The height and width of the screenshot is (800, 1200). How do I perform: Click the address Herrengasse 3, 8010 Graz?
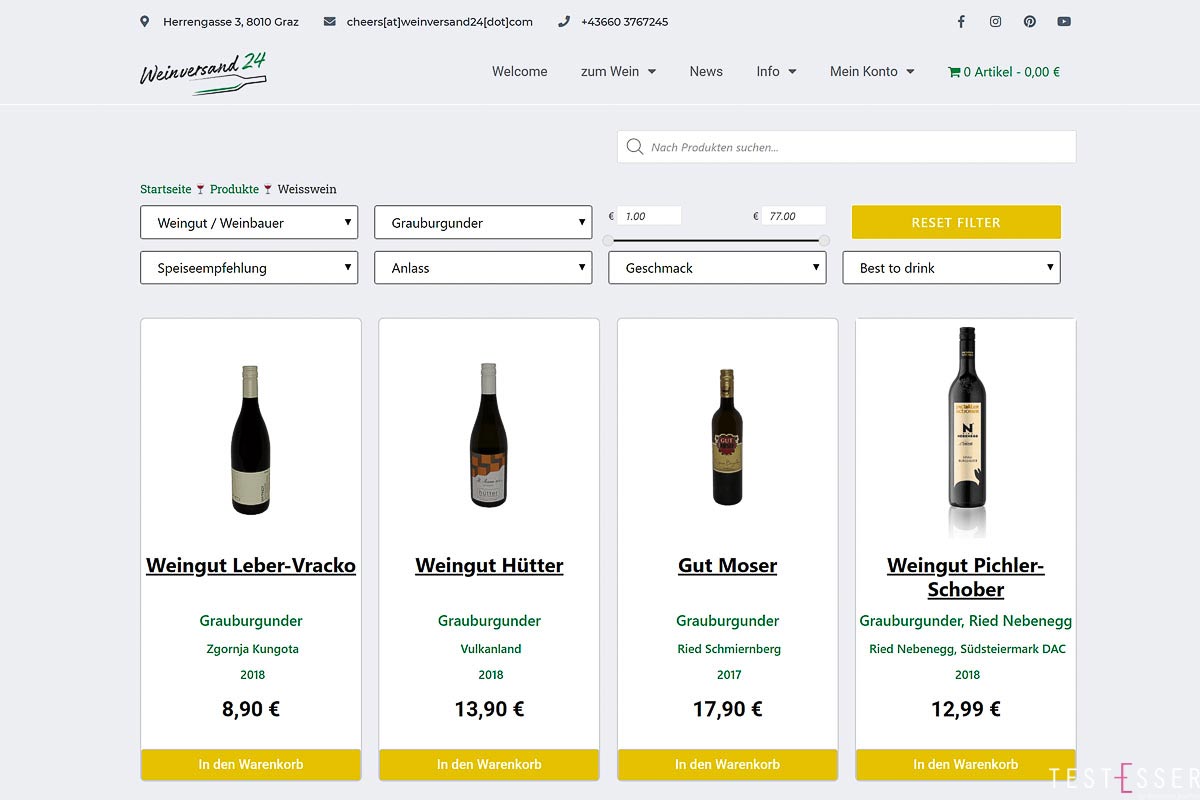(x=231, y=21)
